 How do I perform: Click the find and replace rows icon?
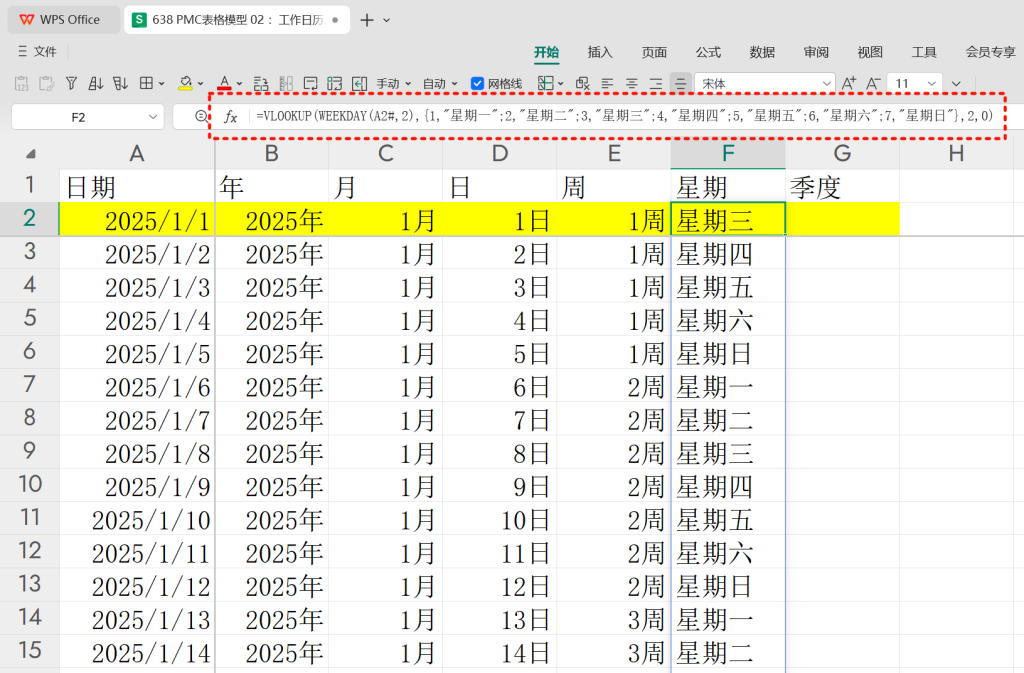tap(261, 84)
